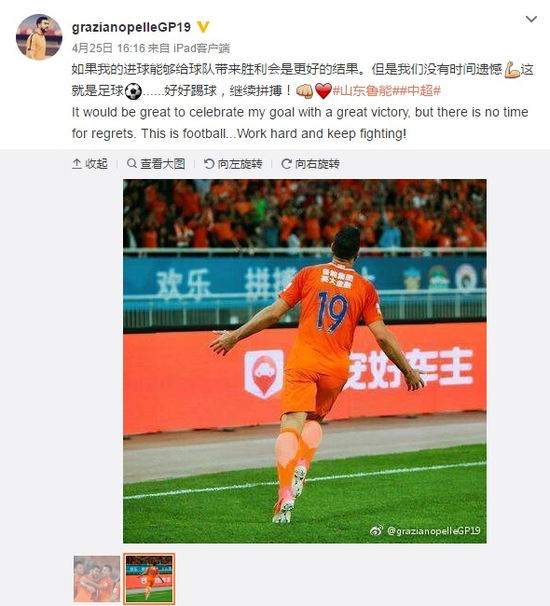Click the magnifier icon beside 查看大图
This screenshot has width=550, height=606.
[132, 163]
